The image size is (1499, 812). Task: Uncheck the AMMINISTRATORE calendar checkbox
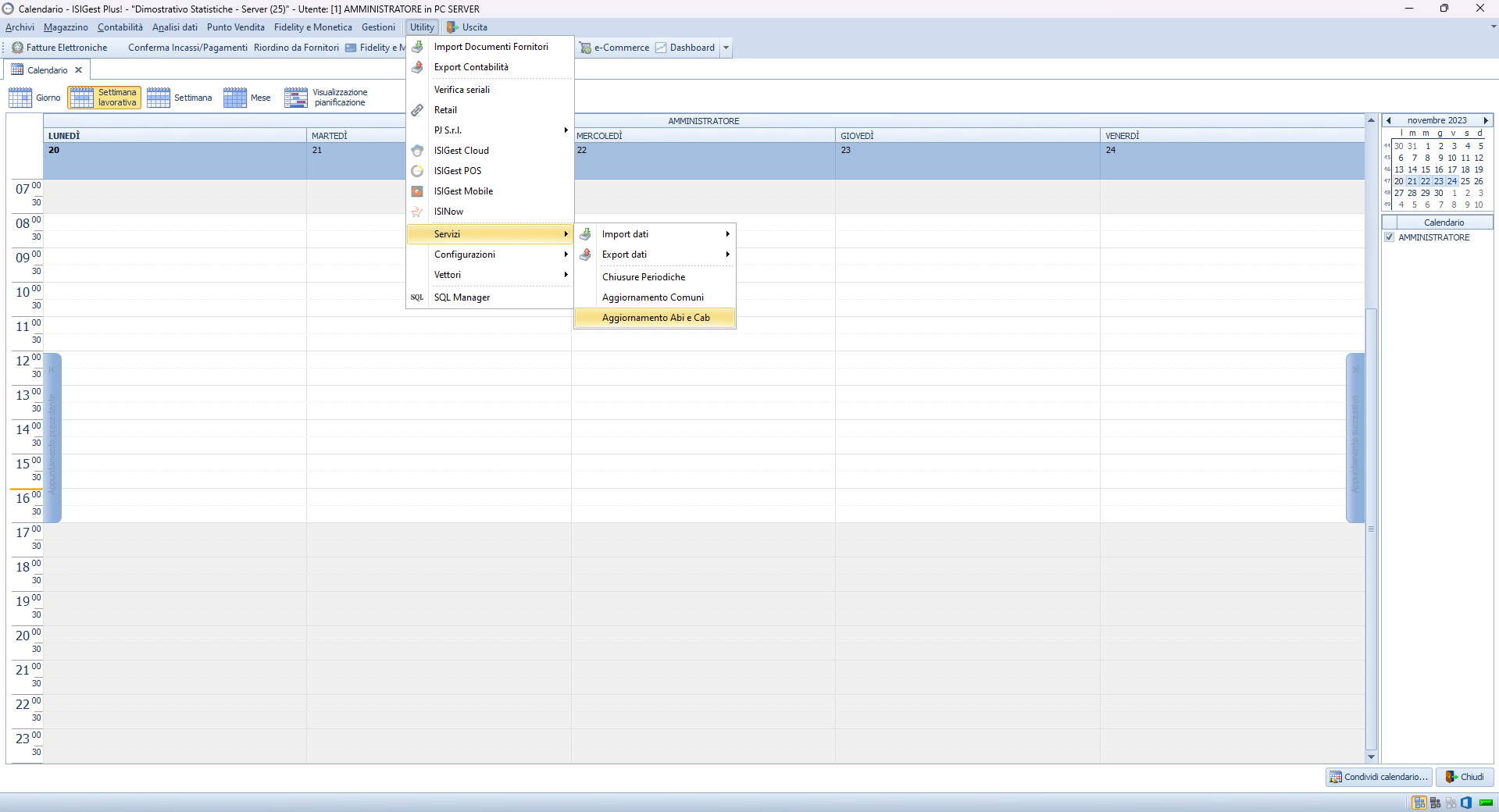point(1390,237)
